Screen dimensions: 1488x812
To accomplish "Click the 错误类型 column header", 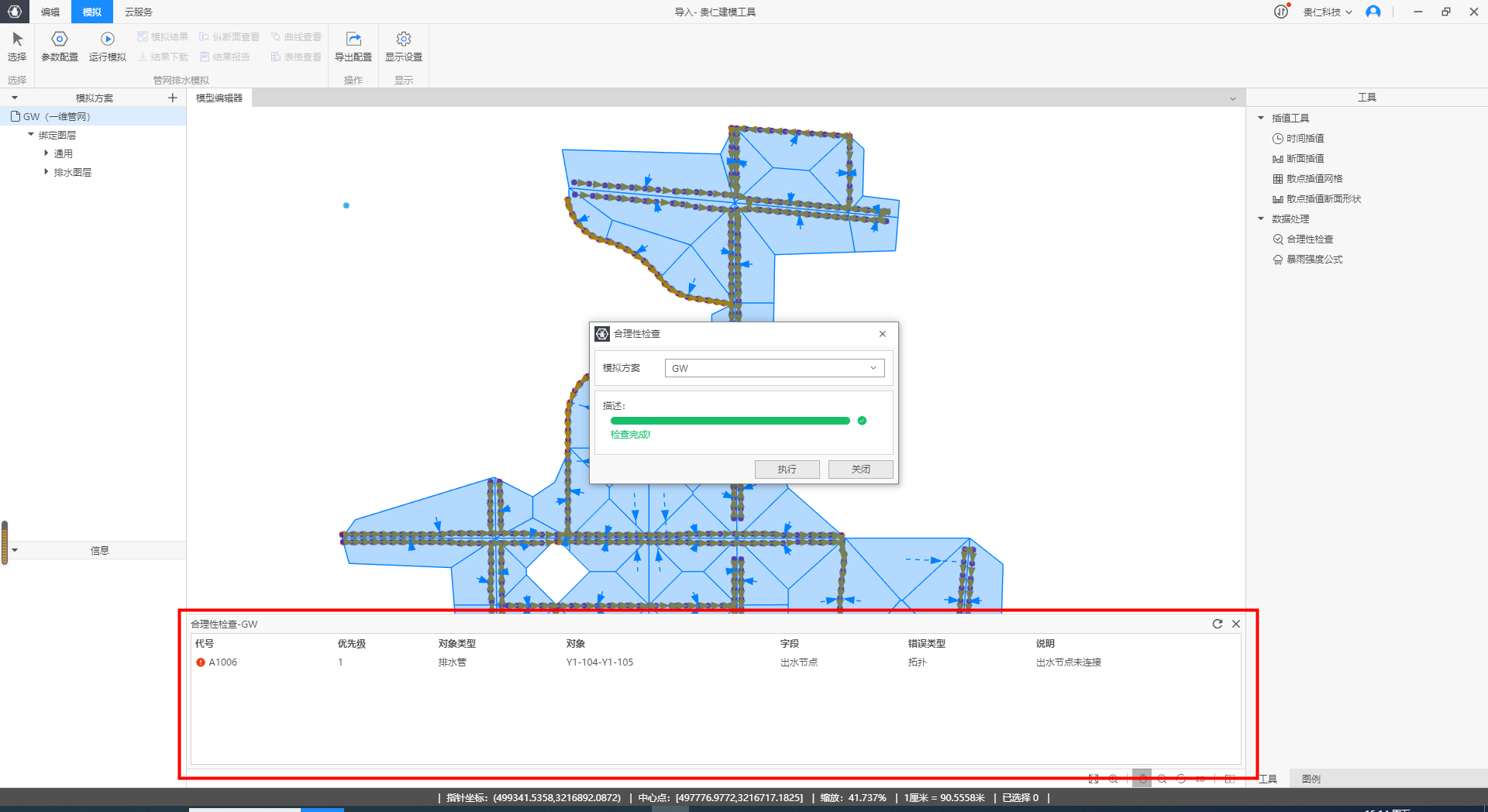I will [927, 644].
